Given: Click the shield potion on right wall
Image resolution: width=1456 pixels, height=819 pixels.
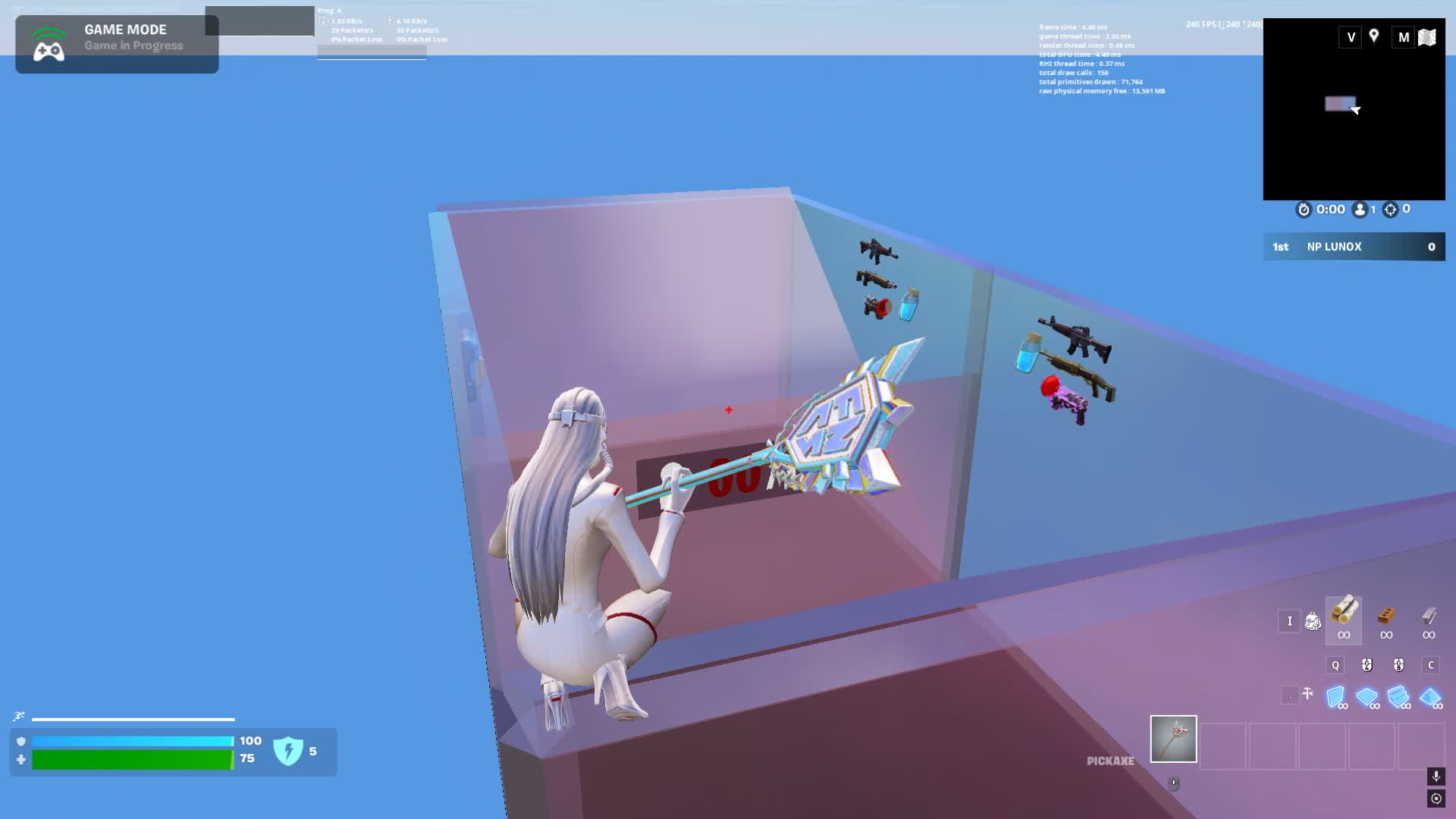Looking at the screenshot, I should (x=1029, y=353).
